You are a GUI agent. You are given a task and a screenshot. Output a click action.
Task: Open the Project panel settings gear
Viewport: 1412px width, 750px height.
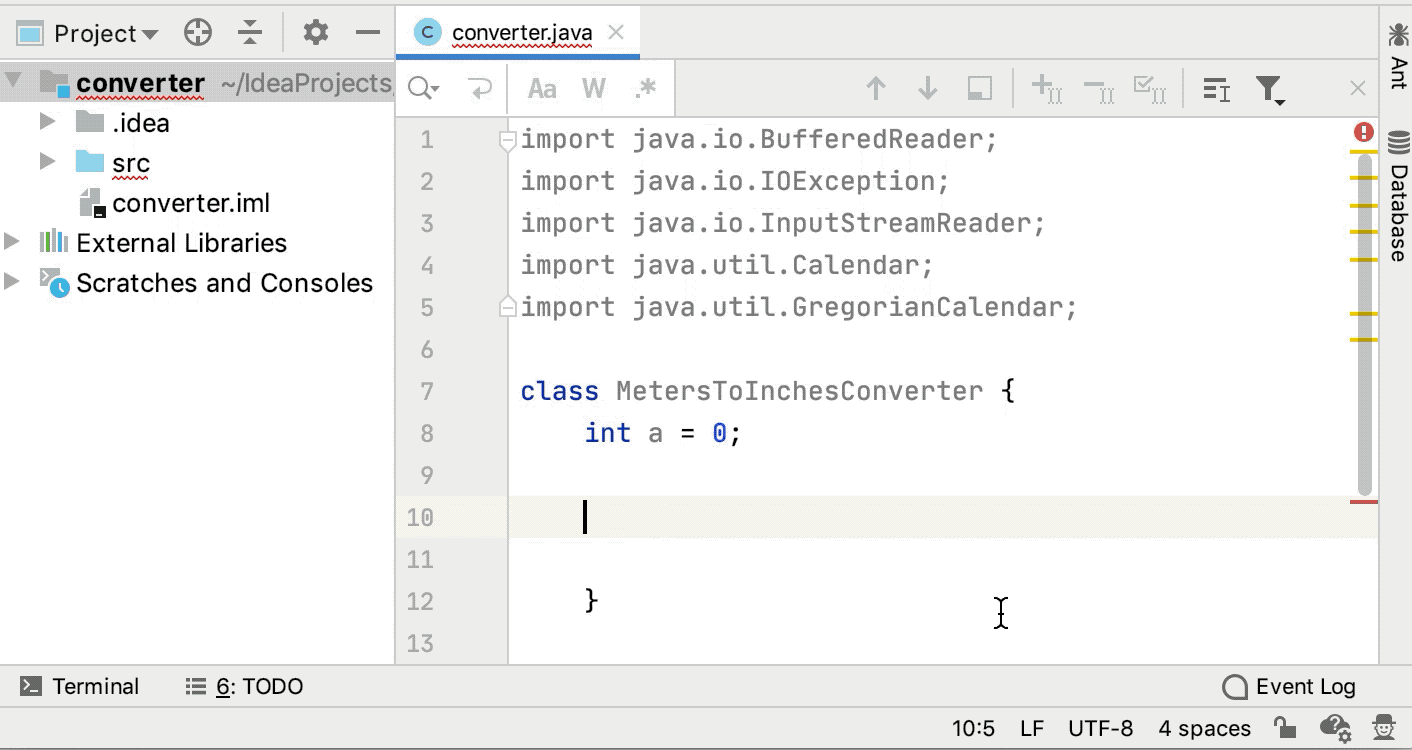pyautogui.click(x=315, y=31)
